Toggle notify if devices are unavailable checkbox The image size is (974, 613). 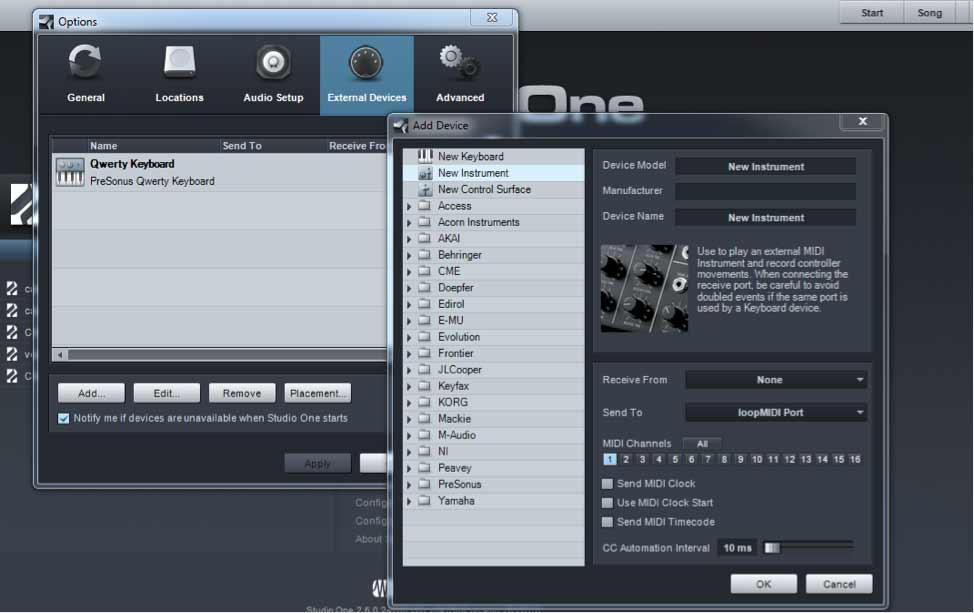point(63,418)
